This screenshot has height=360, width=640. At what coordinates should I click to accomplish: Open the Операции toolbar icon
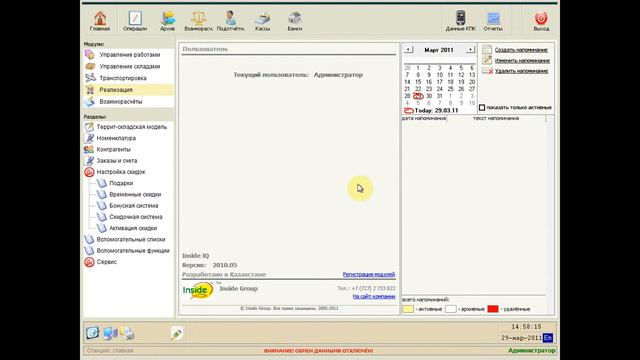[x=135, y=21]
